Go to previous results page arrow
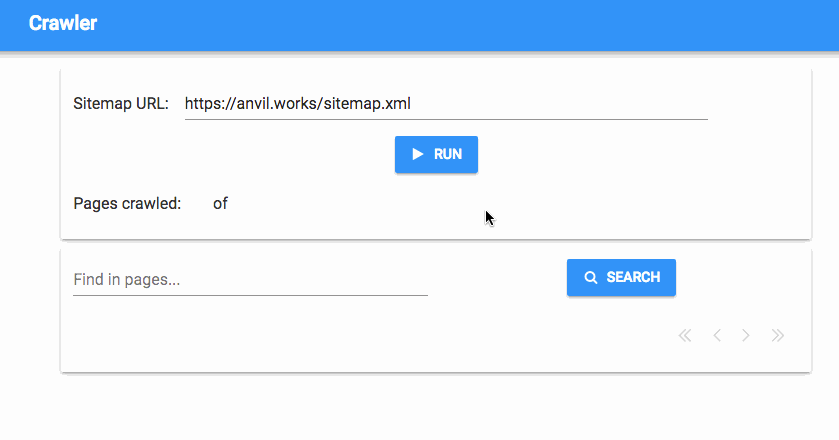The height and width of the screenshot is (440, 839). (717, 336)
